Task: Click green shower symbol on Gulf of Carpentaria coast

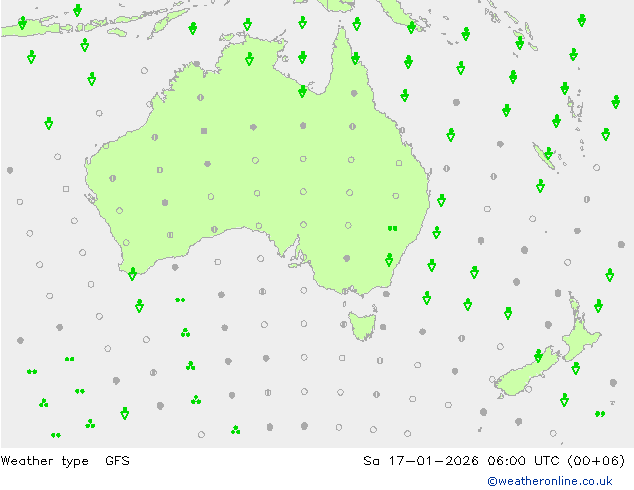Action: tap(302, 91)
